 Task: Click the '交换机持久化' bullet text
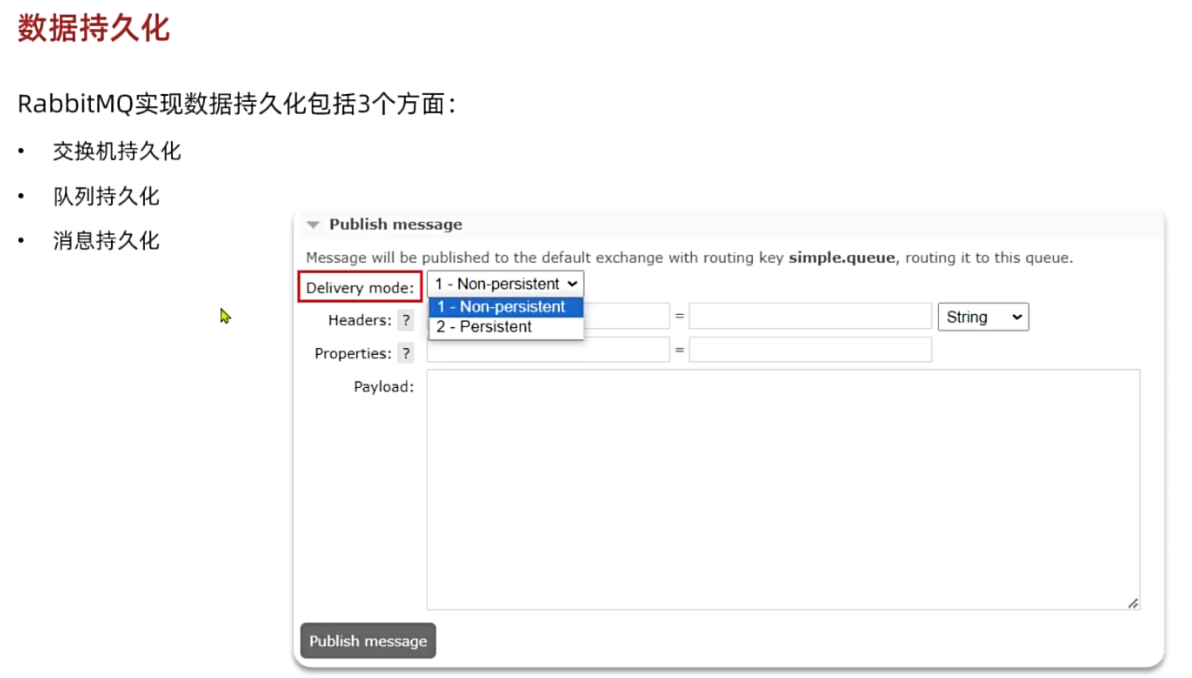click(117, 151)
